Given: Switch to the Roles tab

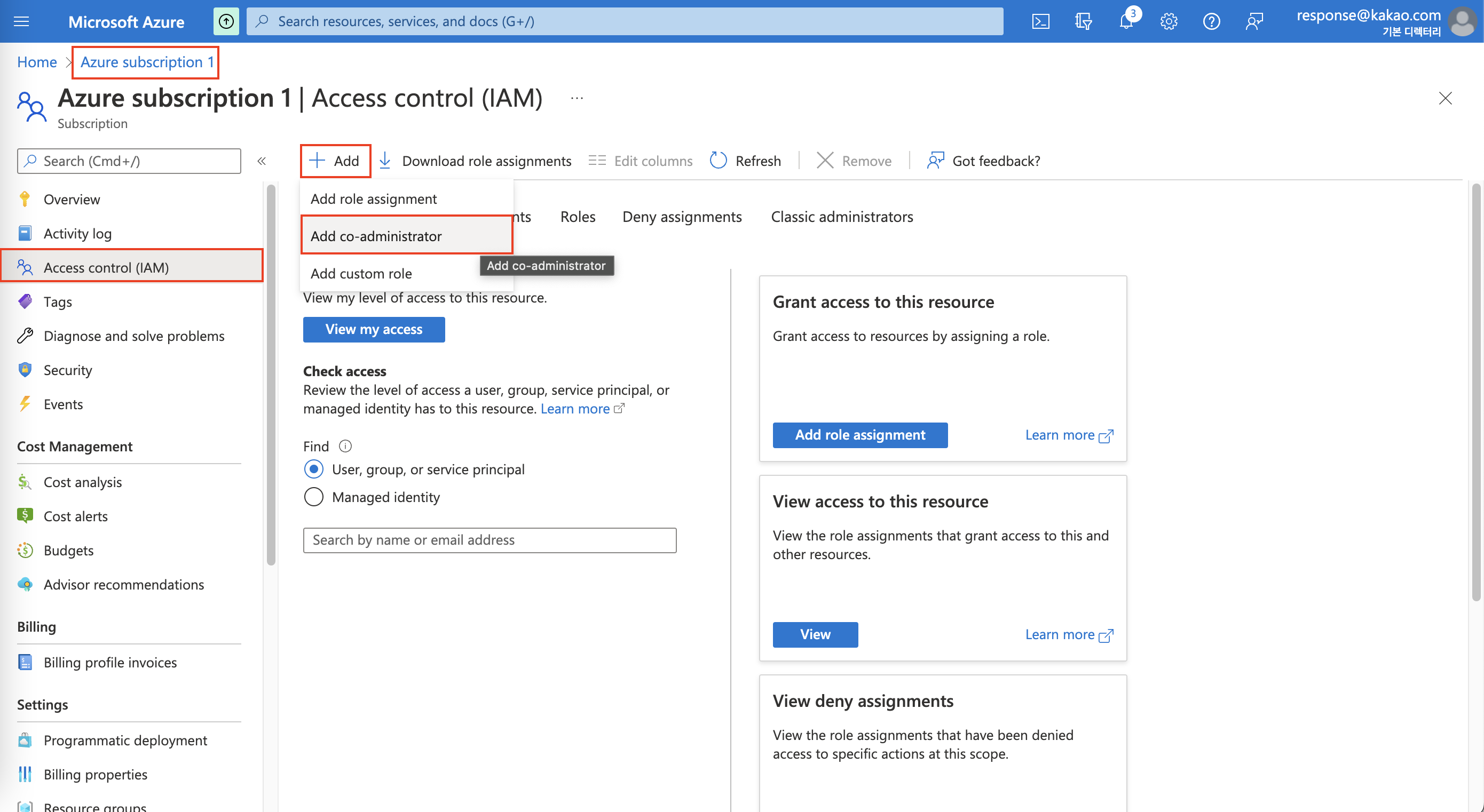Looking at the screenshot, I should pyautogui.click(x=578, y=217).
